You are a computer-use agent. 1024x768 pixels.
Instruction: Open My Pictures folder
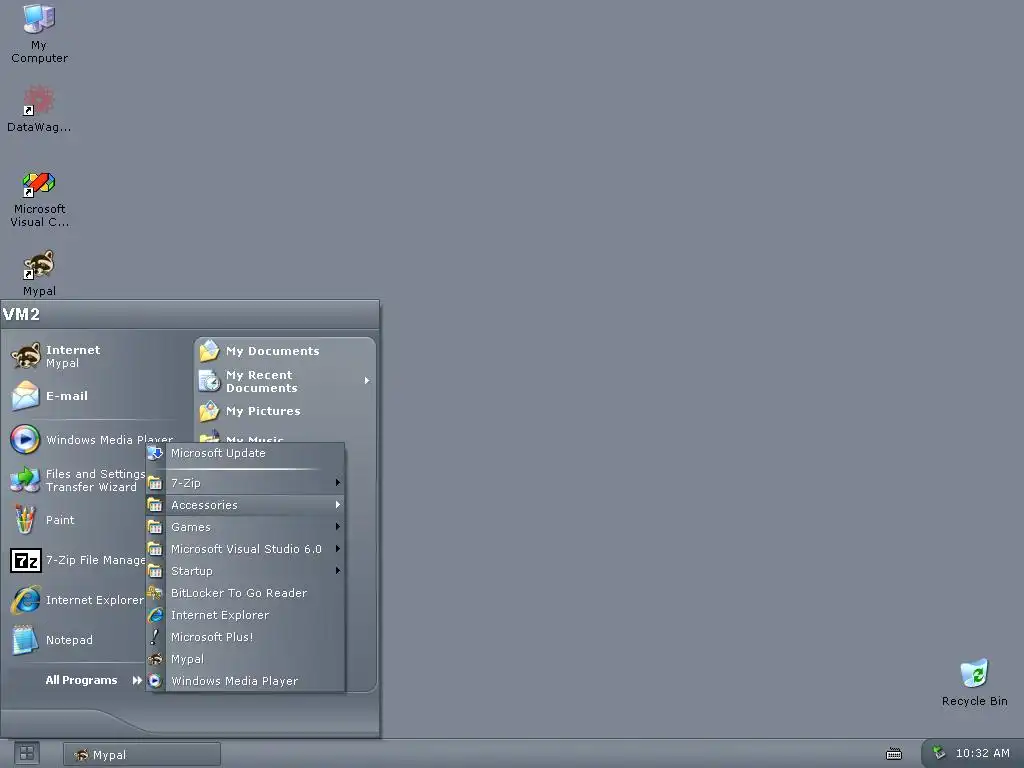coord(285,411)
